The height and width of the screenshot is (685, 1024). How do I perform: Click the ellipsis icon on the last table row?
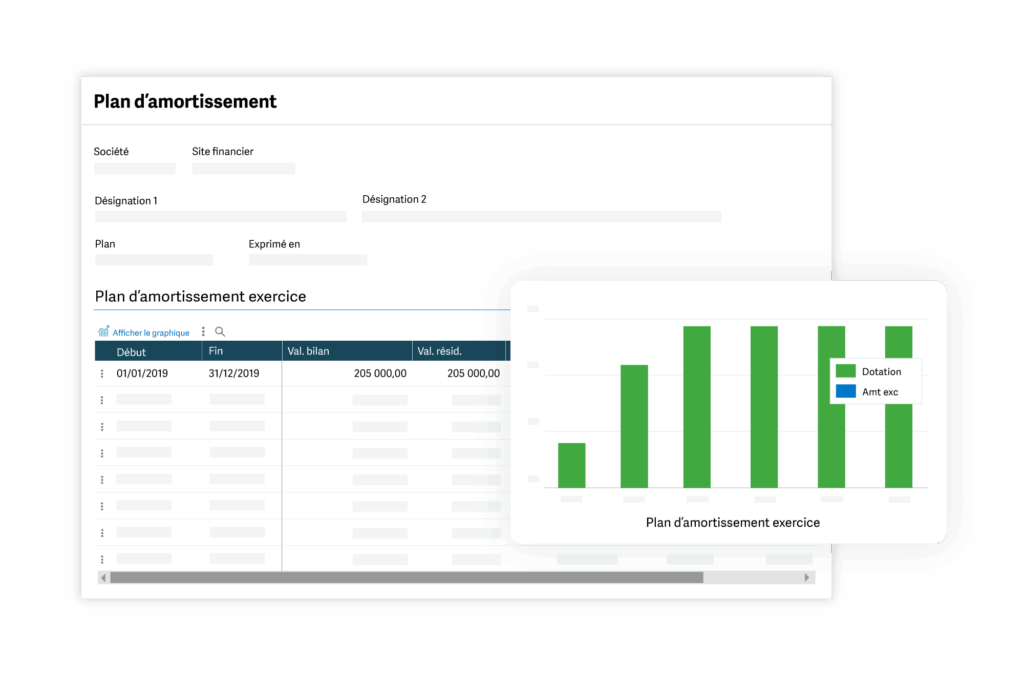pos(101,559)
